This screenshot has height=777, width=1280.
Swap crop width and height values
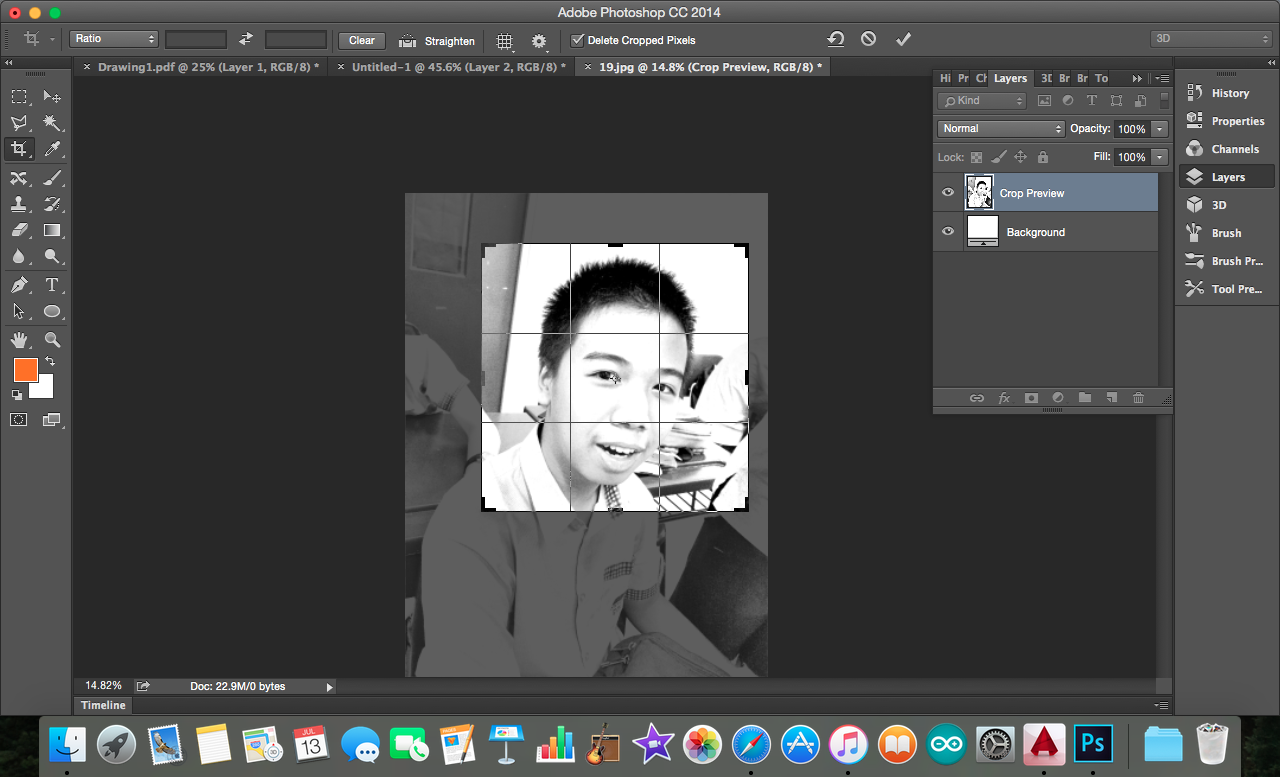(x=246, y=40)
